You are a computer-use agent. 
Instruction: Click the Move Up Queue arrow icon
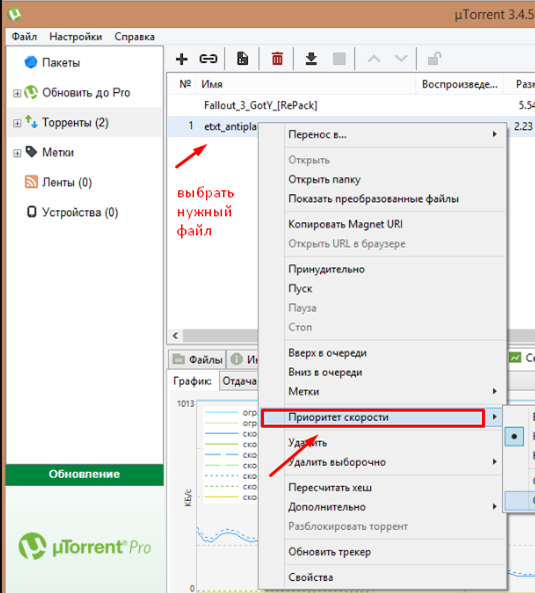click(x=374, y=59)
